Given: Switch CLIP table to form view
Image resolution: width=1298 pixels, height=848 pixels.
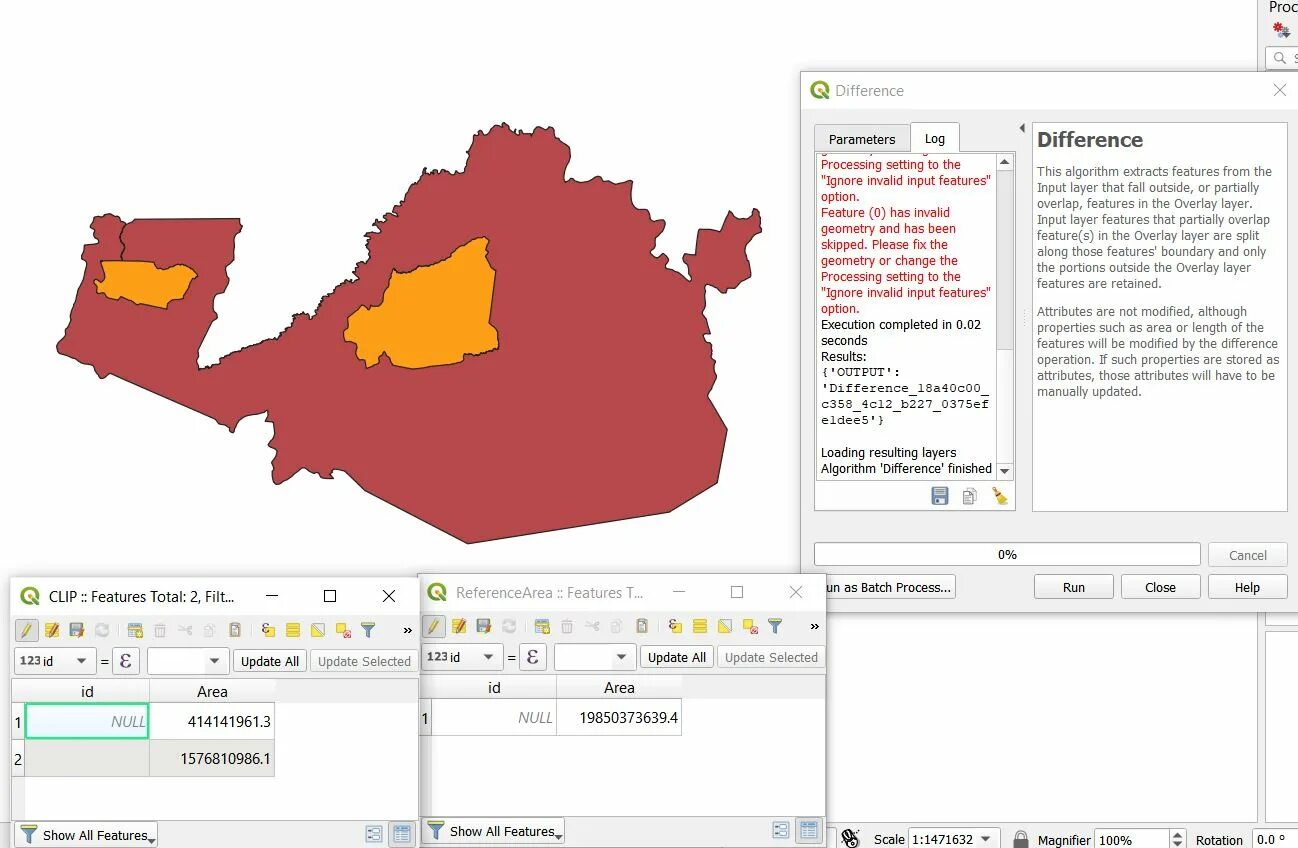Looking at the screenshot, I should point(374,833).
